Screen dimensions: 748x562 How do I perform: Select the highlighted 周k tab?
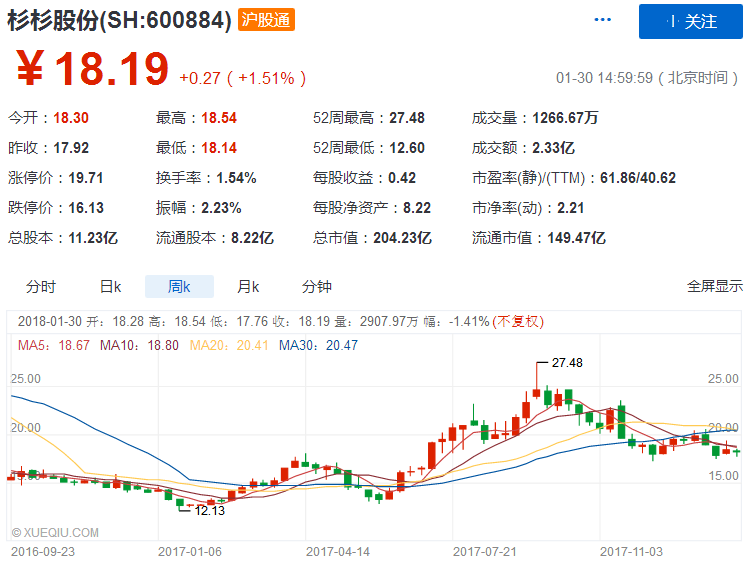click(x=179, y=287)
